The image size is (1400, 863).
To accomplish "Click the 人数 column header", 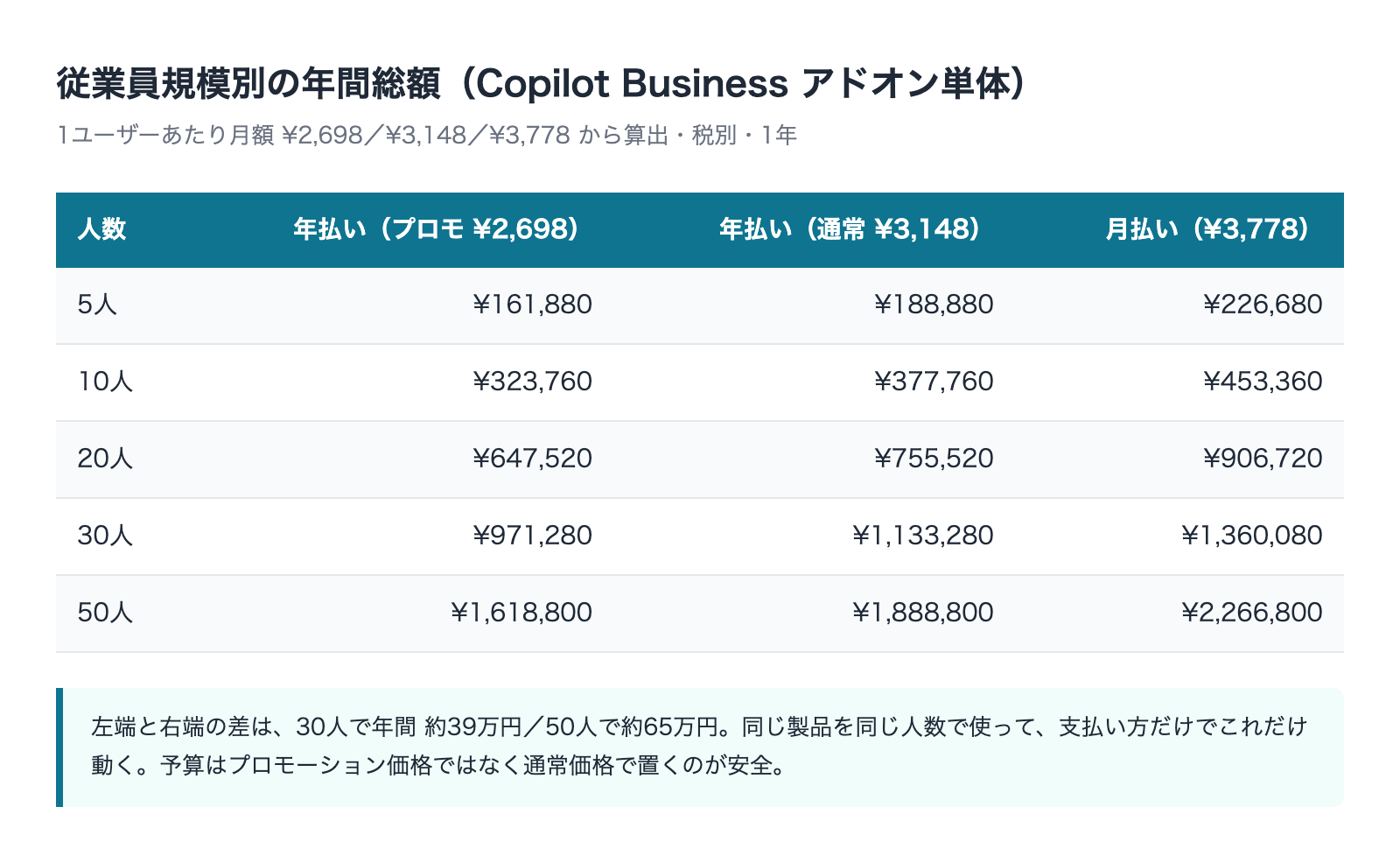I will (101, 229).
